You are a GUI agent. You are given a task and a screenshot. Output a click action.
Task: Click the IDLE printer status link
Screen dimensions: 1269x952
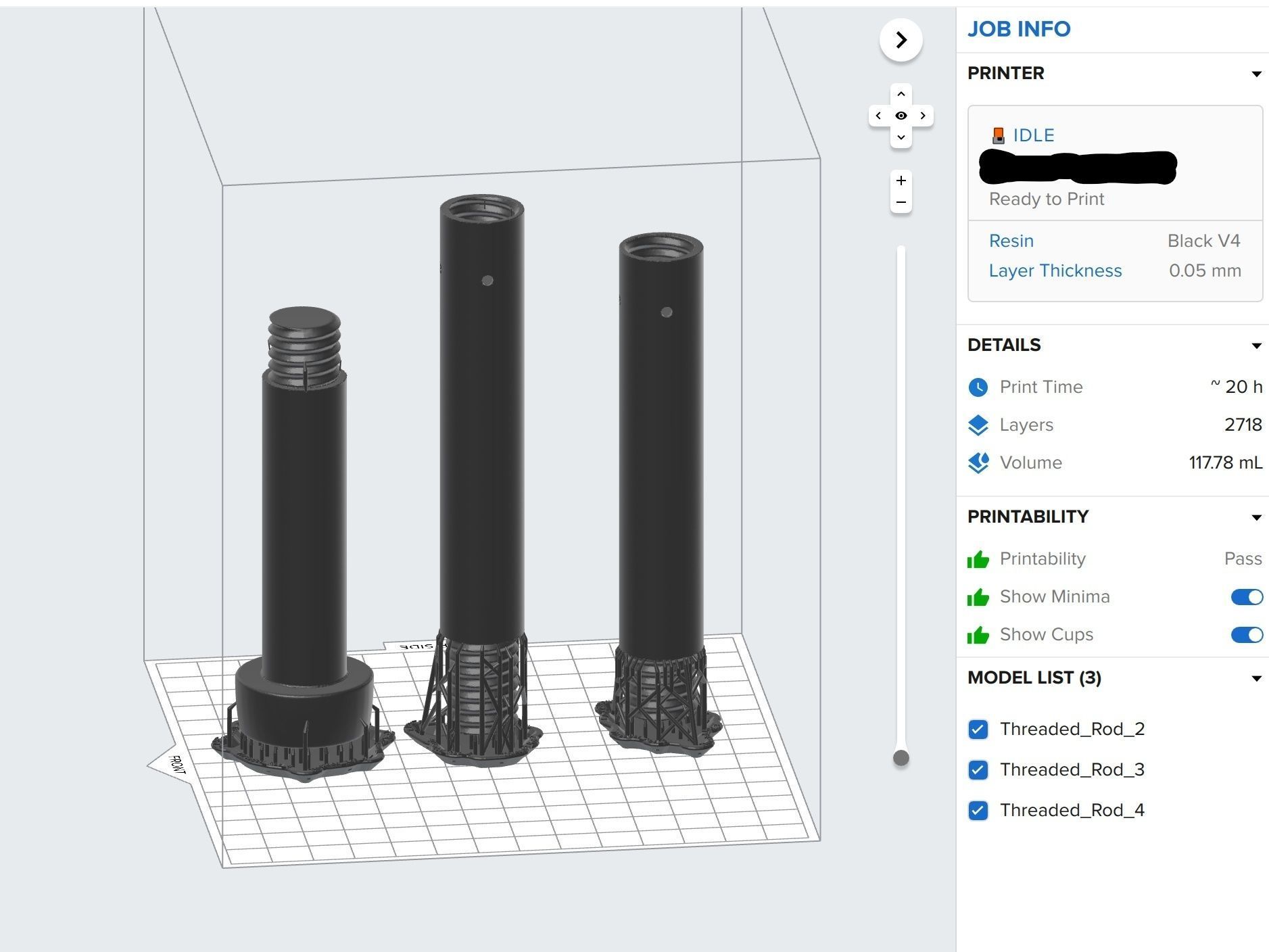point(1034,135)
